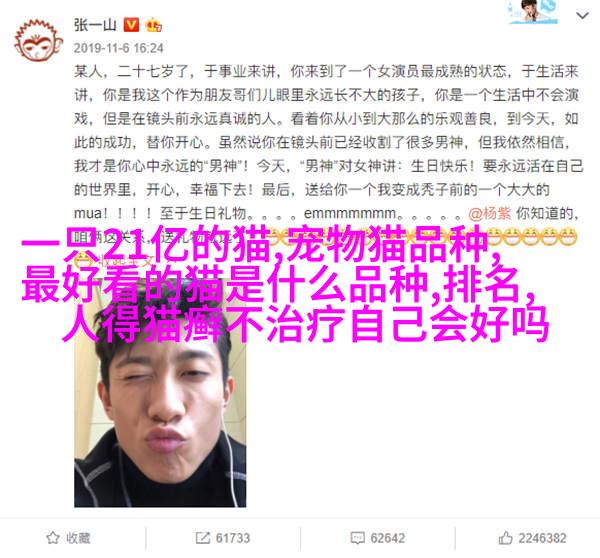Click the crown membership badge icon
Image resolution: width=600 pixels, height=558 pixels.
(x=154, y=25)
